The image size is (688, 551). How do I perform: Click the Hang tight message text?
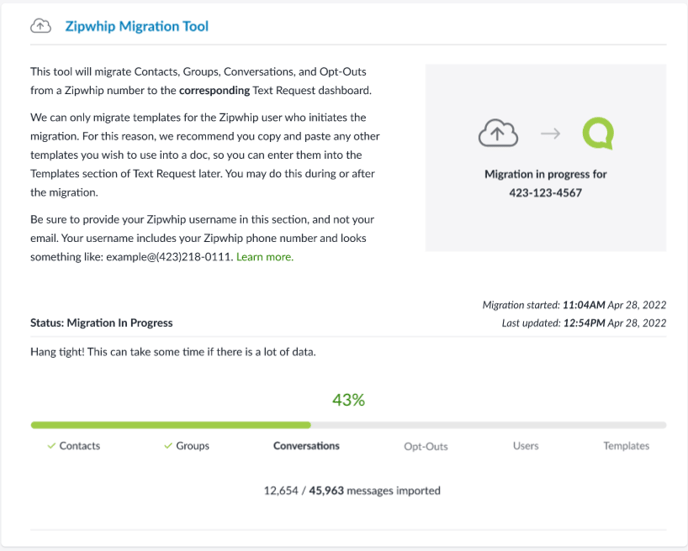click(173, 352)
